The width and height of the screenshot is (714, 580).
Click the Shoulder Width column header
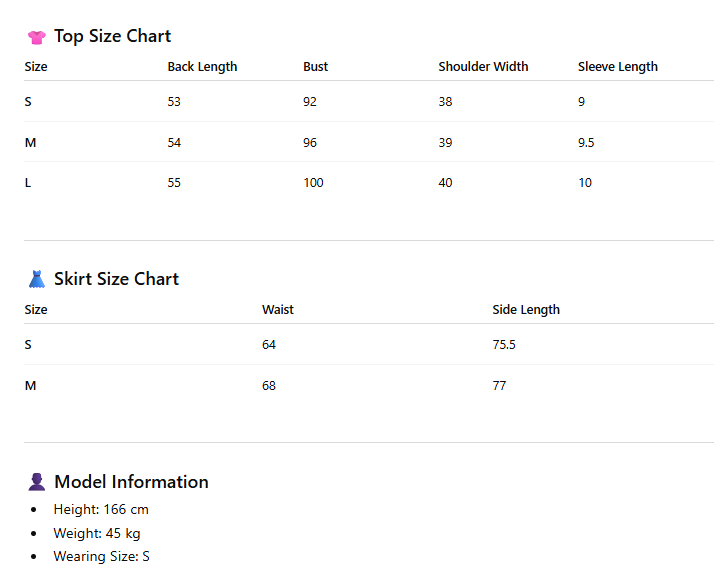[x=483, y=66]
